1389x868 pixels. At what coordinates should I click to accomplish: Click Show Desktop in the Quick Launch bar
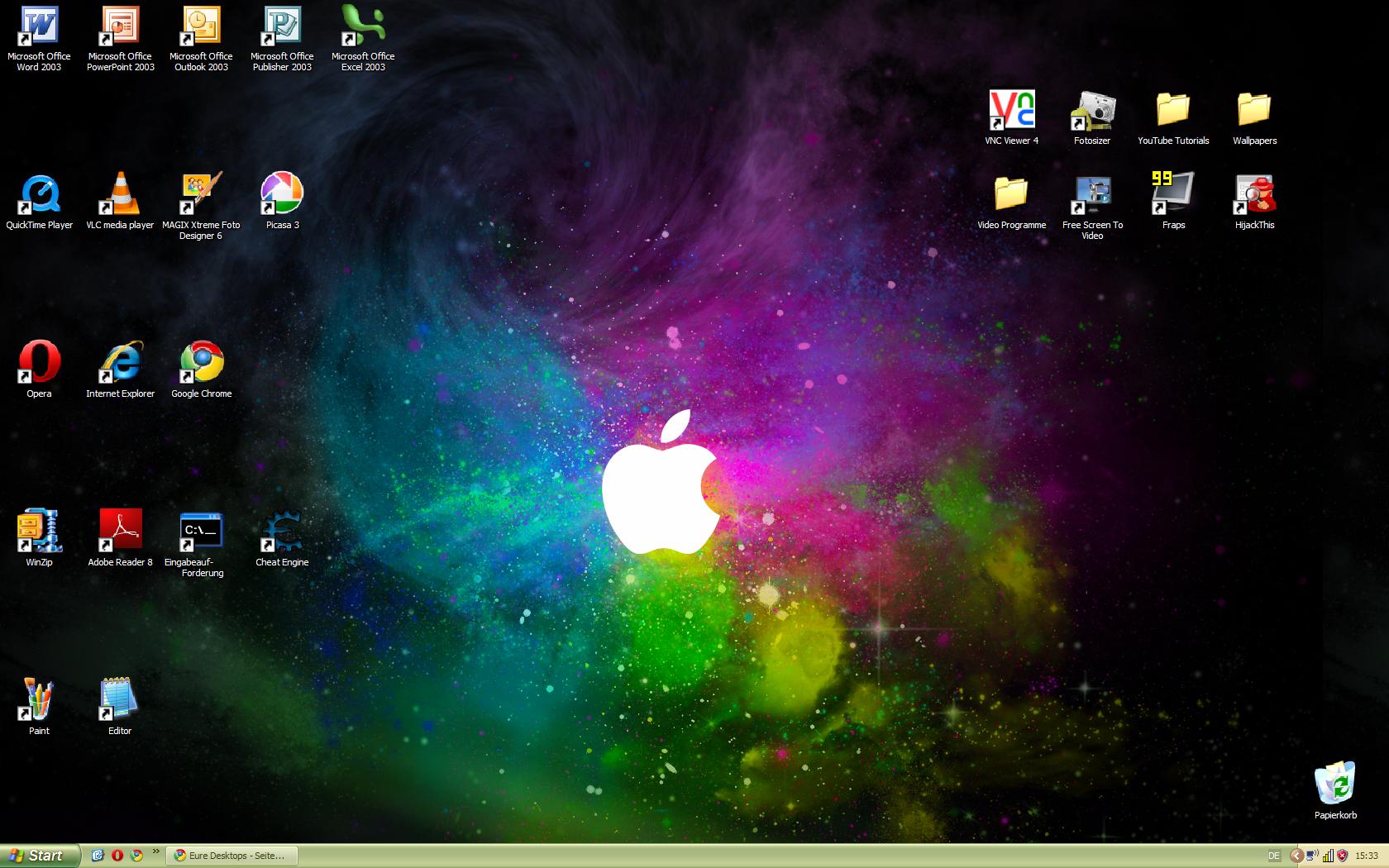coord(98,856)
